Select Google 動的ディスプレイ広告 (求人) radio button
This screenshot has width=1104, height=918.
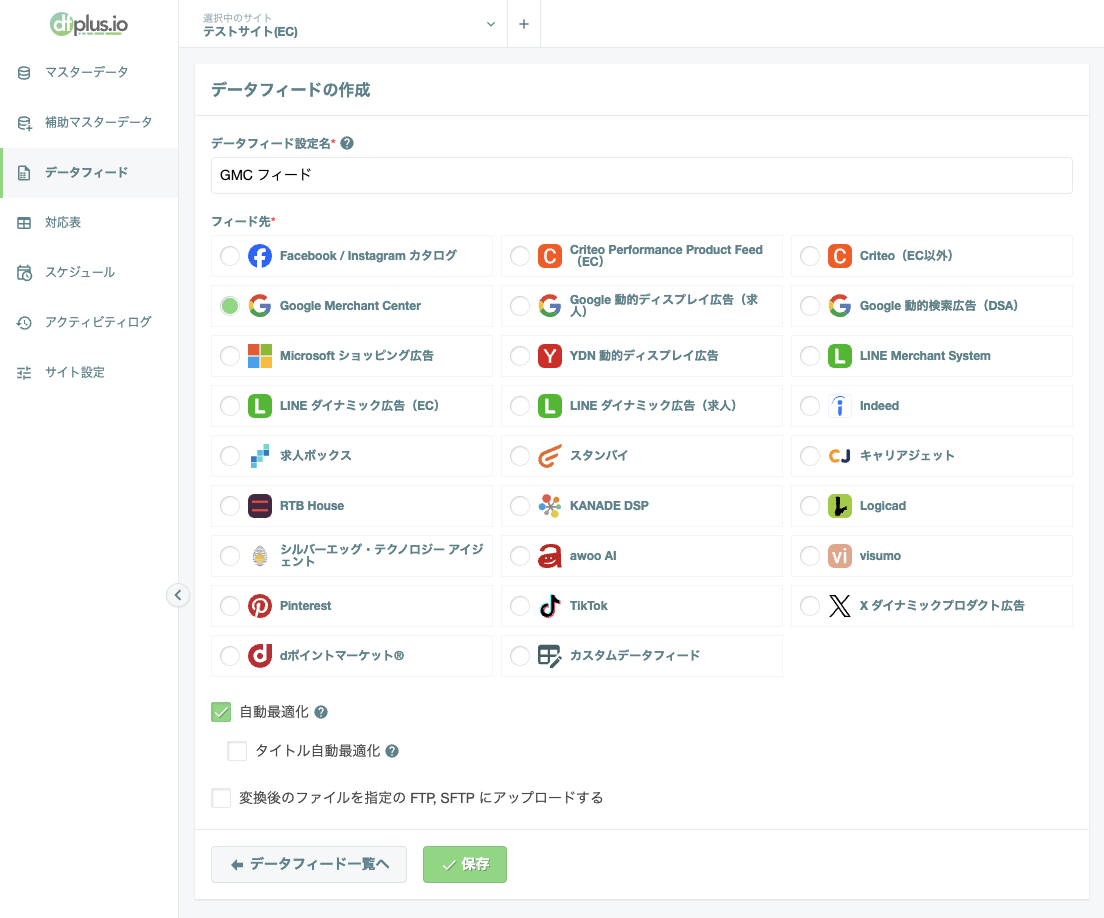click(520, 306)
